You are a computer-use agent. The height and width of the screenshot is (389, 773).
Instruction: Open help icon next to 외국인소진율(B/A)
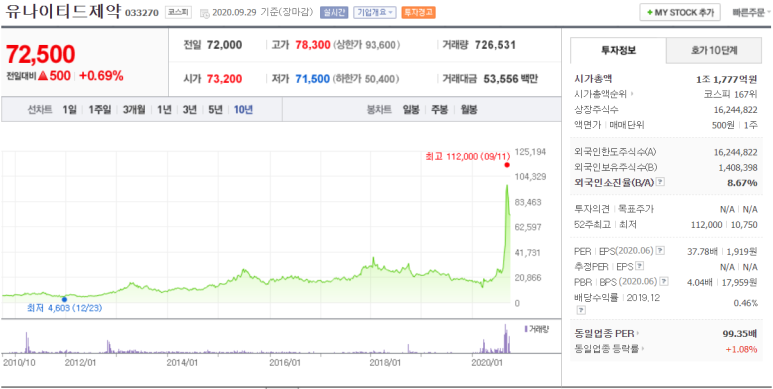tap(661, 182)
